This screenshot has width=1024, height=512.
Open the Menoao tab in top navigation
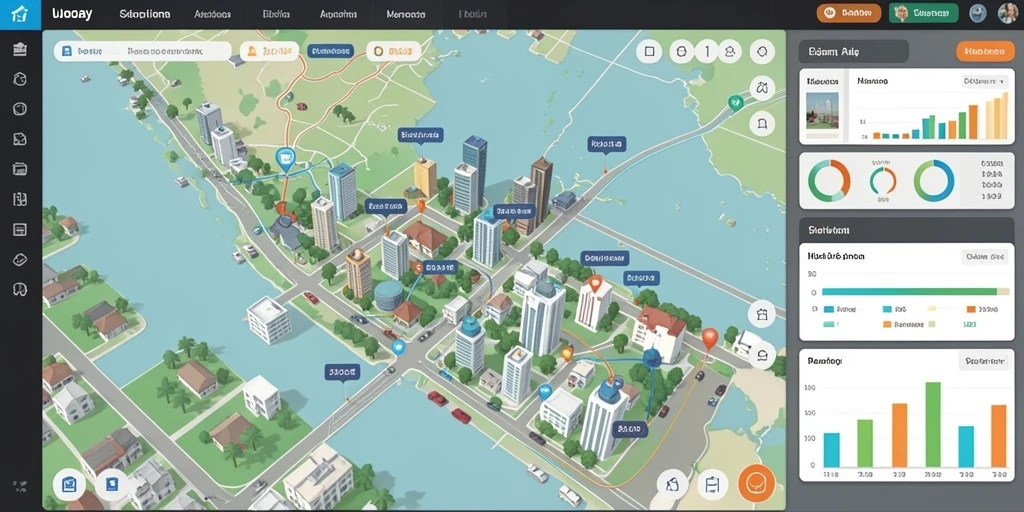(x=406, y=14)
